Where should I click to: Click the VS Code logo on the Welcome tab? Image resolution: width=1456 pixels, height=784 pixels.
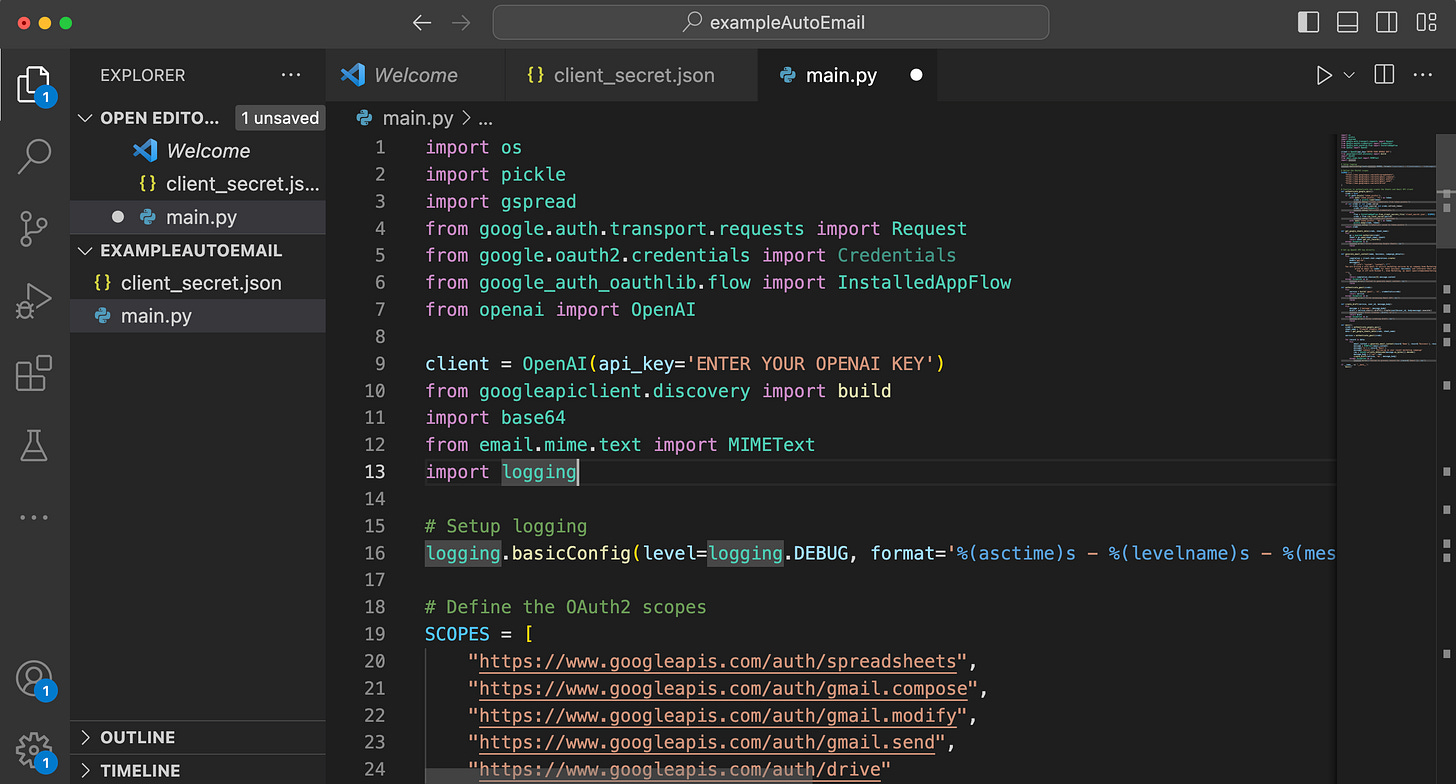(352, 75)
